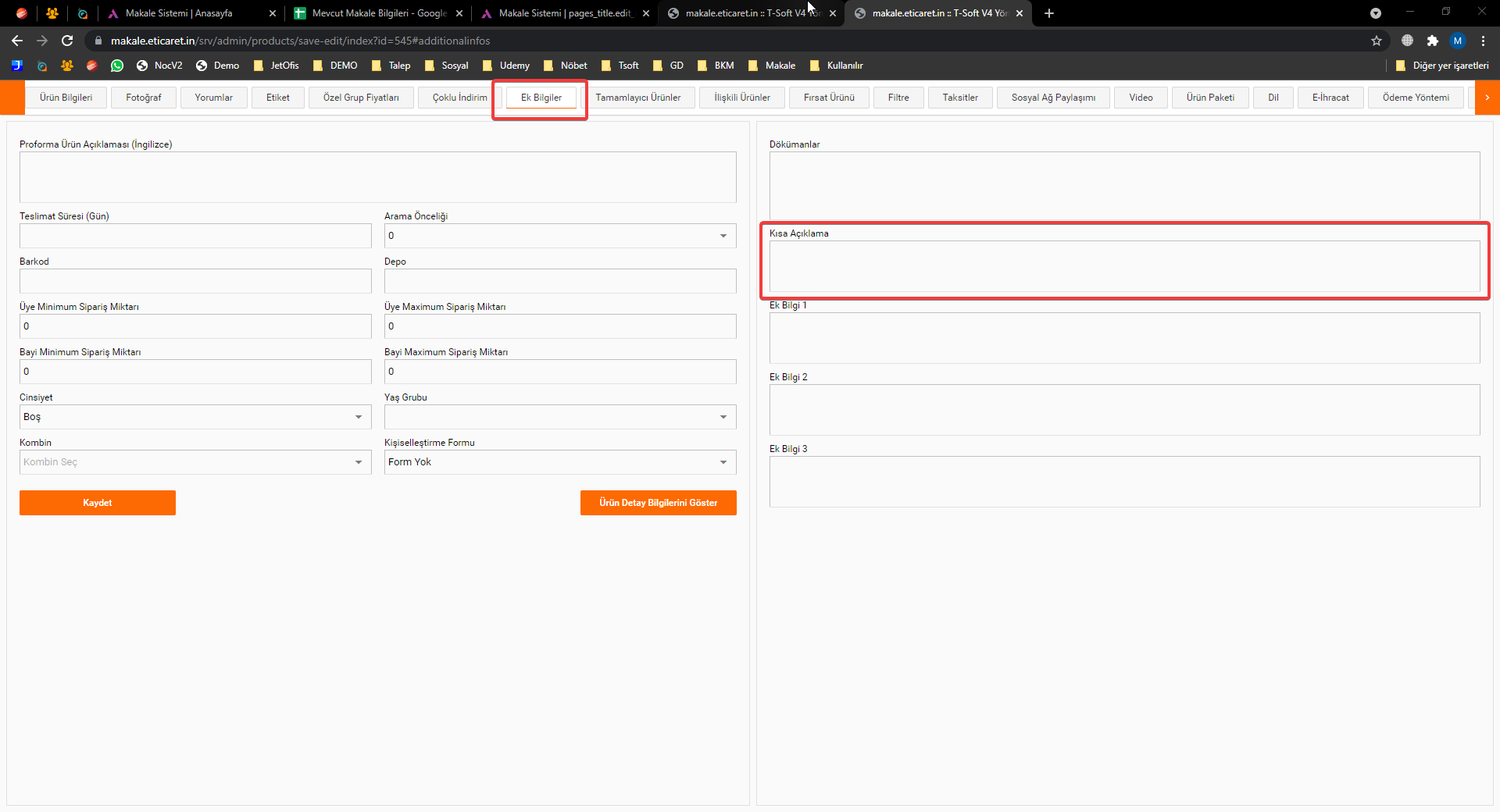
Task: Click the WhatsApp bookmark icon
Action: [117, 66]
